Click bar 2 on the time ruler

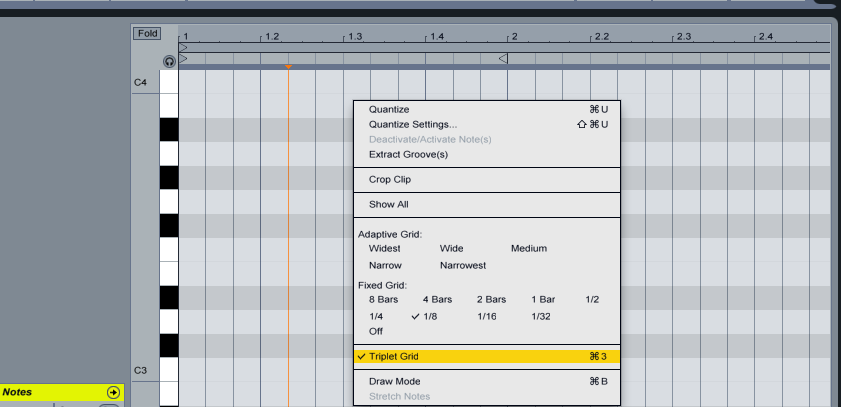pyautogui.click(x=514, y=37)
